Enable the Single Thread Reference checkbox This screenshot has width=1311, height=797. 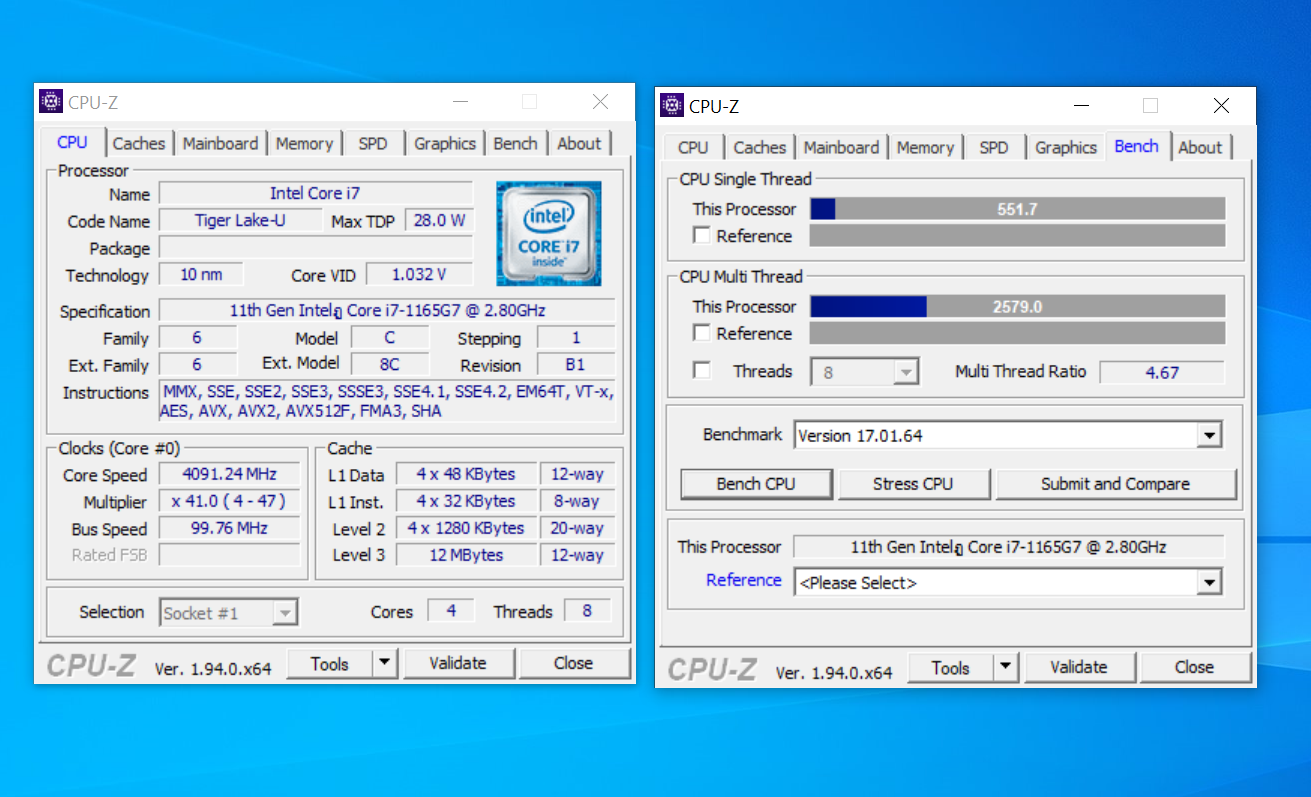point(702,236)
